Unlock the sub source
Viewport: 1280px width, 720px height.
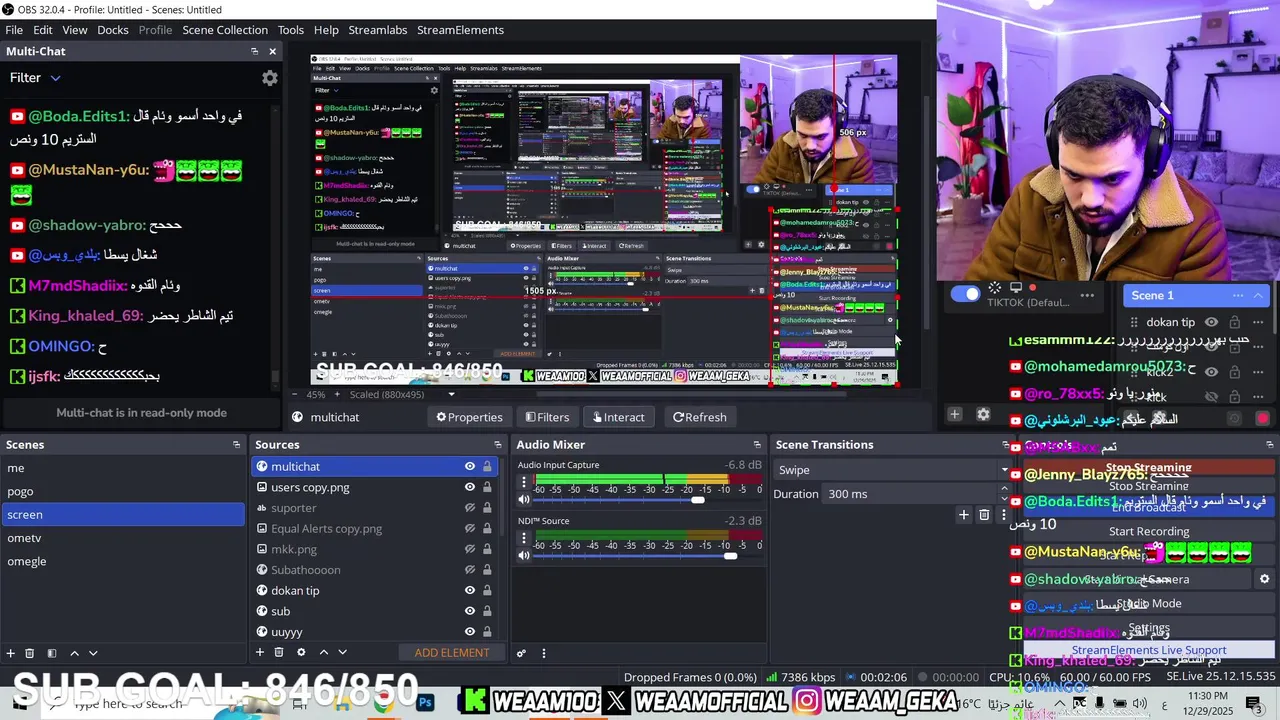(487, 611)
